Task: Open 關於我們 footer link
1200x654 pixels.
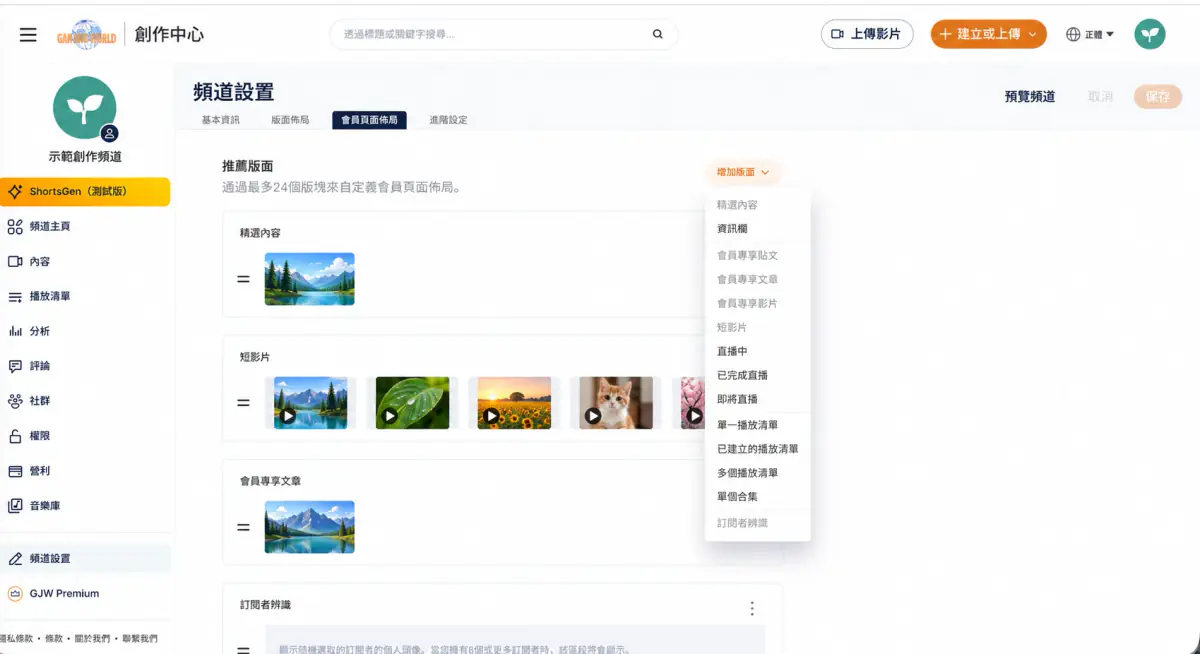Action: click(x=92, y=638)
